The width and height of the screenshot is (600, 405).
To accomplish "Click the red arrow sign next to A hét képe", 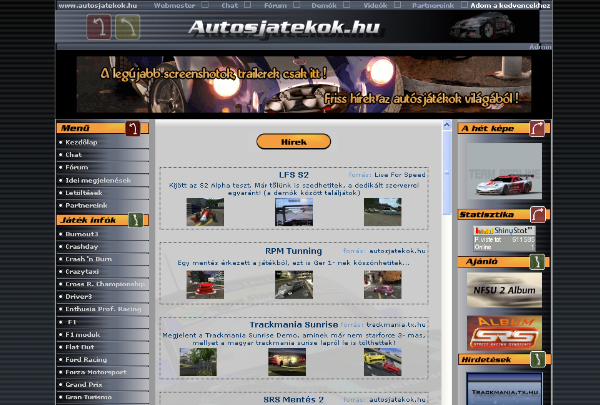I will (537, 128).
